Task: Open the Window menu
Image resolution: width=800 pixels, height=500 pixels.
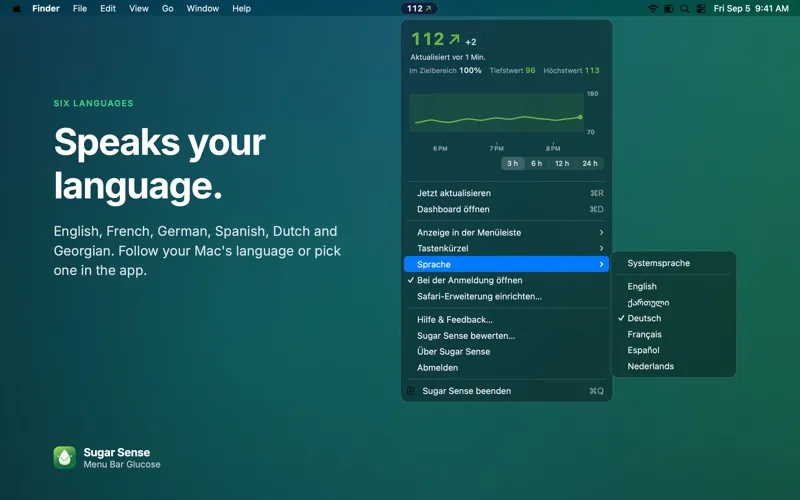Action: click(x=203, y=9)
